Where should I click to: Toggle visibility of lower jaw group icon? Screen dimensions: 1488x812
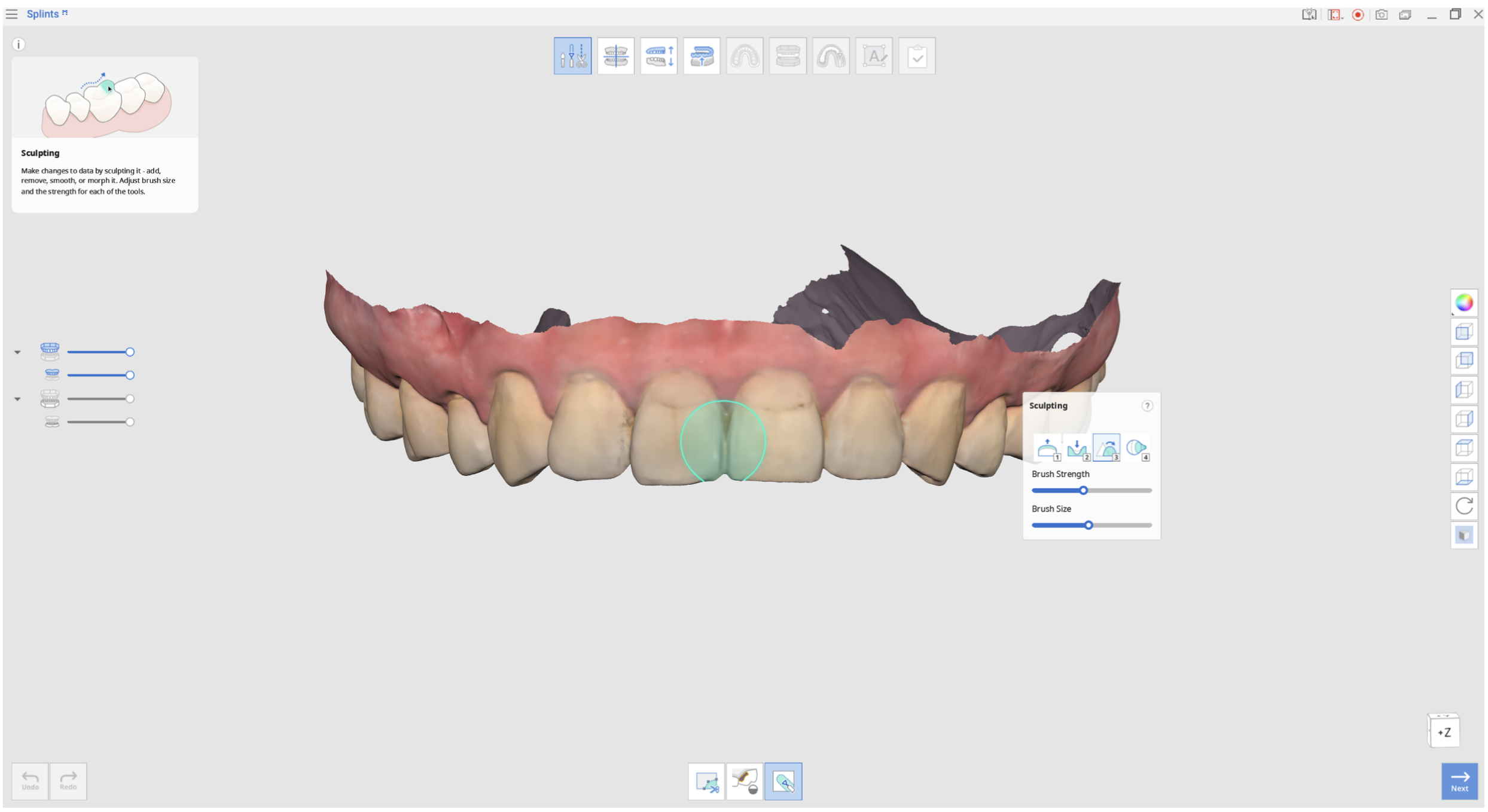50,399
